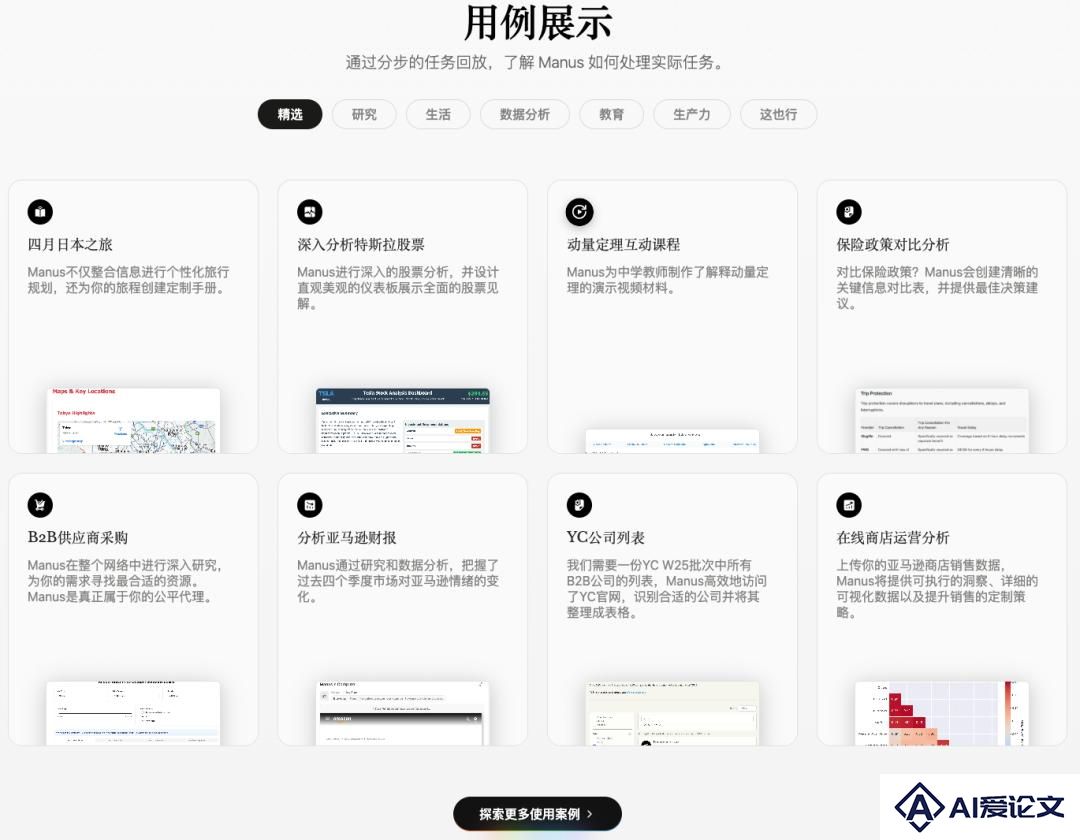Screen dimensions: 1080x840
Task: Open the 四月日本之旅 title link
Action: [x=70, y=244]
